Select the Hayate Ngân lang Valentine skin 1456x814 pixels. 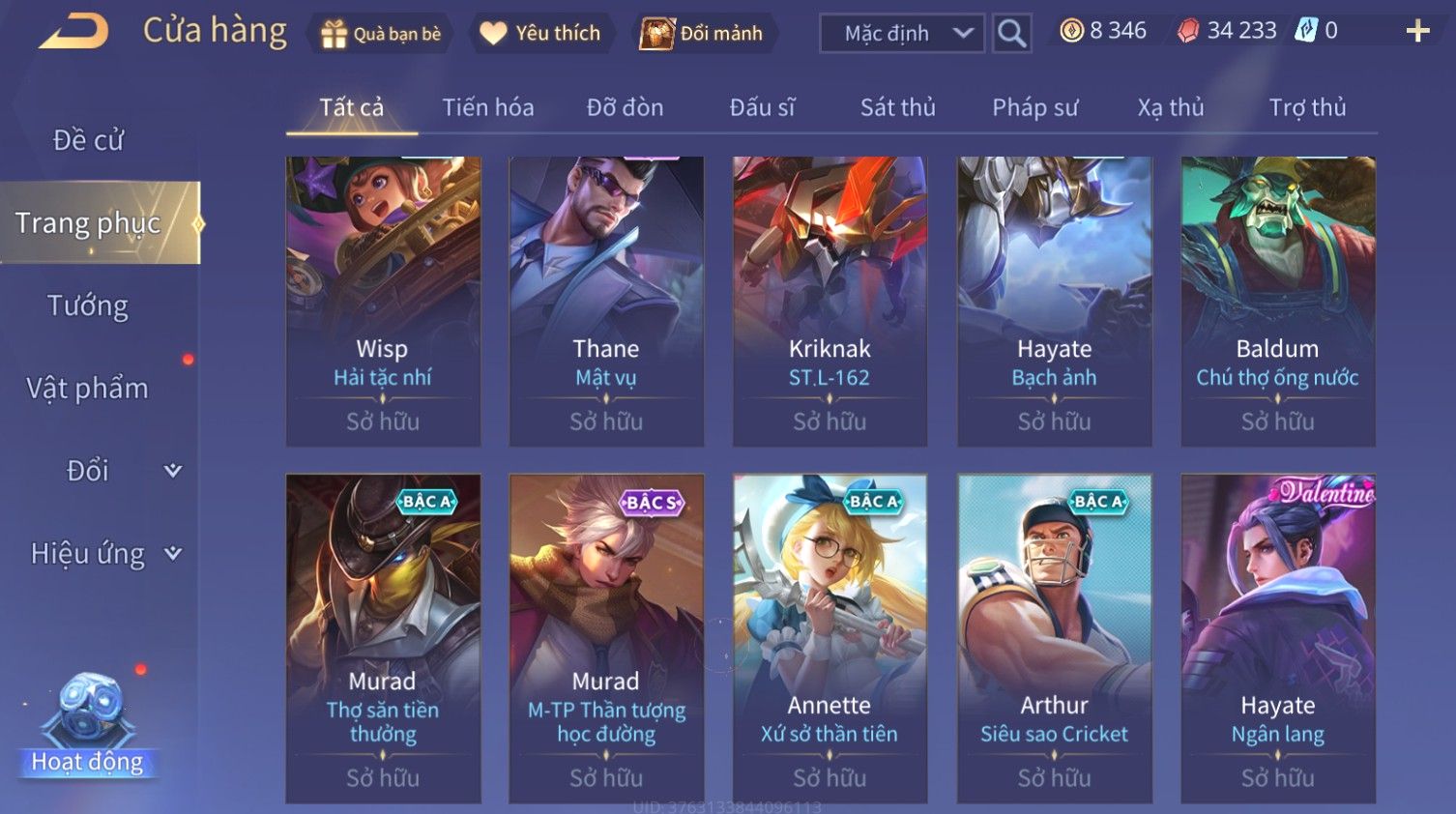(x=1278, y=639)
